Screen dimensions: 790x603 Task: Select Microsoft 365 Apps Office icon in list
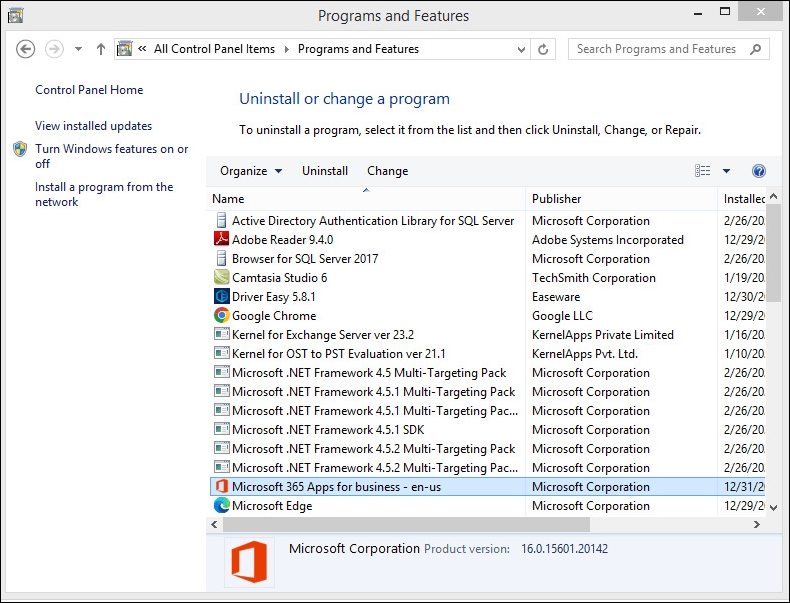click(222, 486)
